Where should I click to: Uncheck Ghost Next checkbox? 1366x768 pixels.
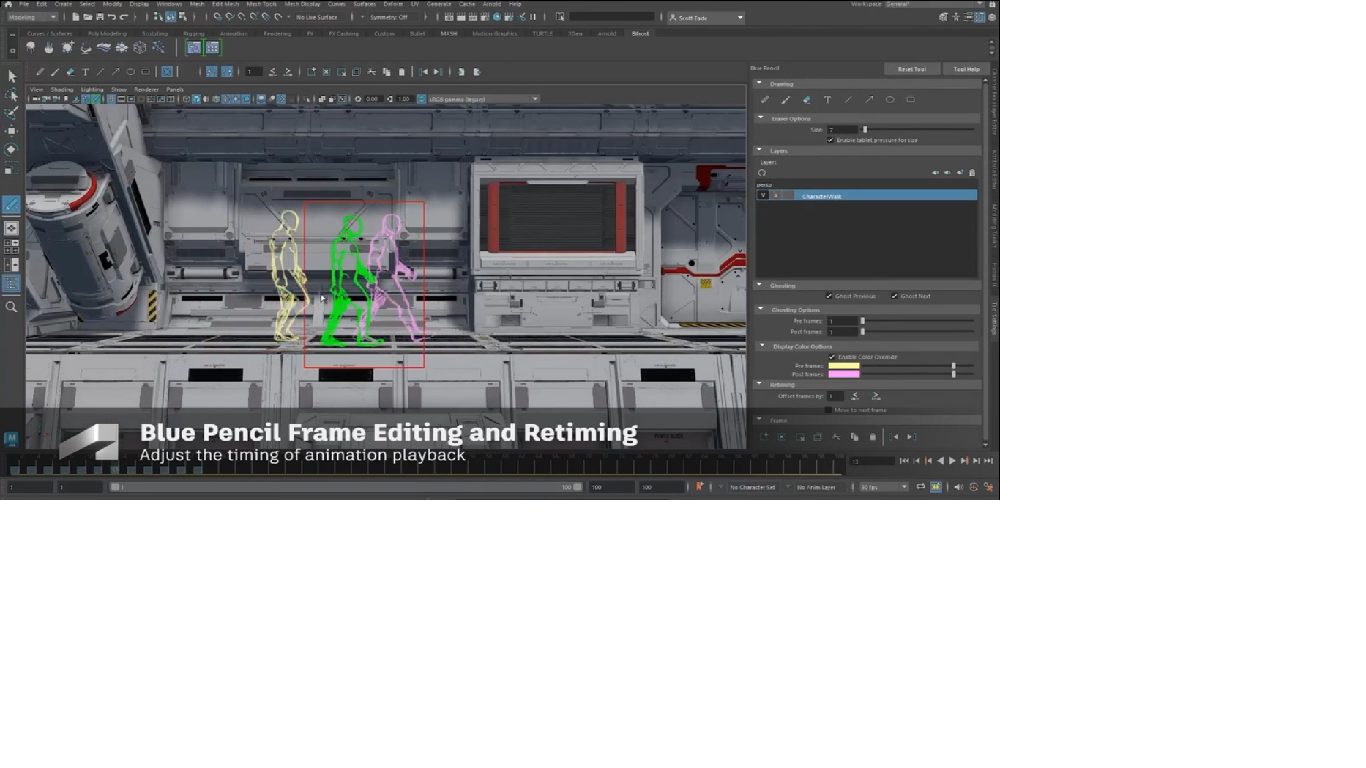tap(894, 296)
